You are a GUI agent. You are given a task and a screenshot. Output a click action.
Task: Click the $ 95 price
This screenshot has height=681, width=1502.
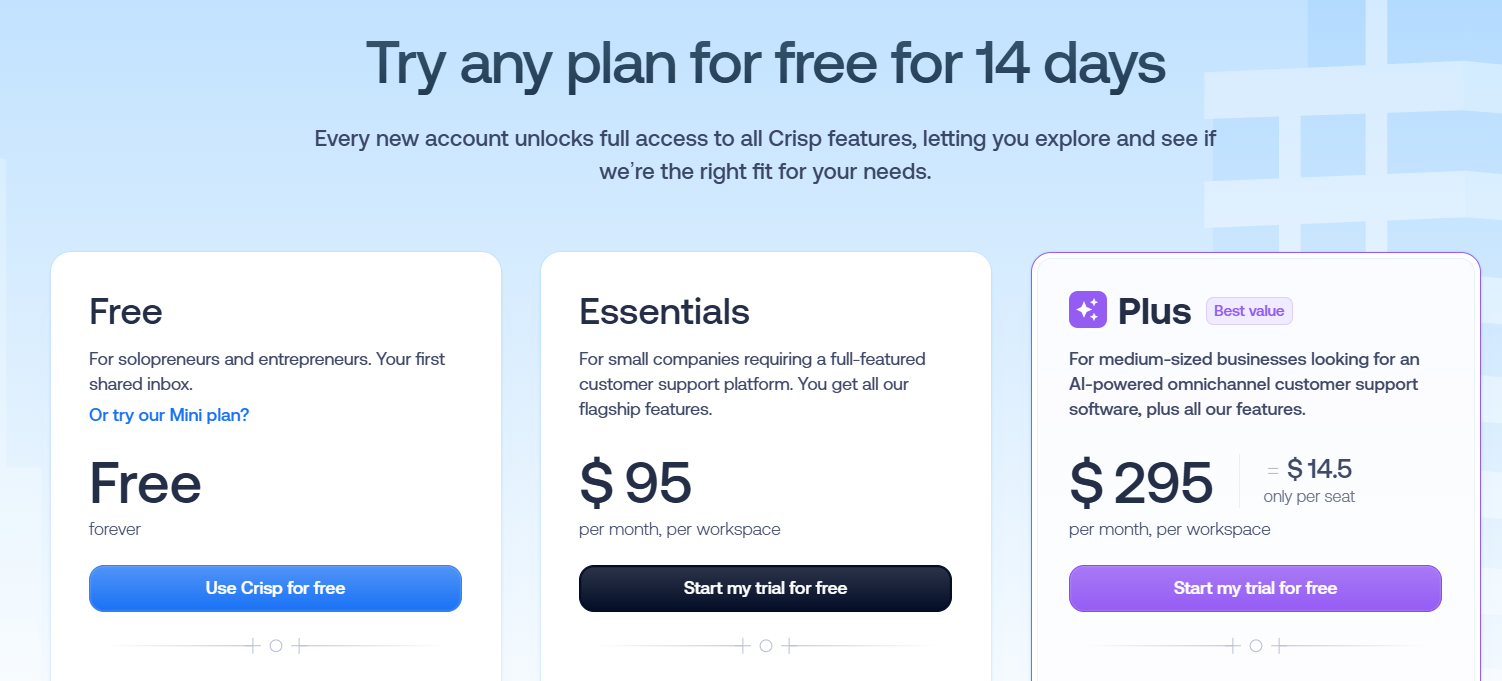coord(636,482)
